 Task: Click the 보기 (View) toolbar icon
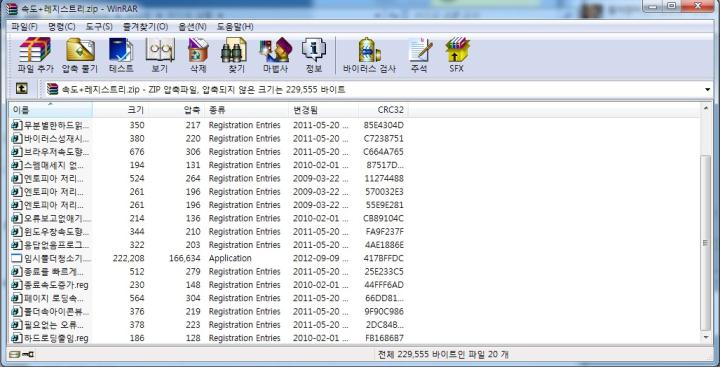click(x=160, y=55)
